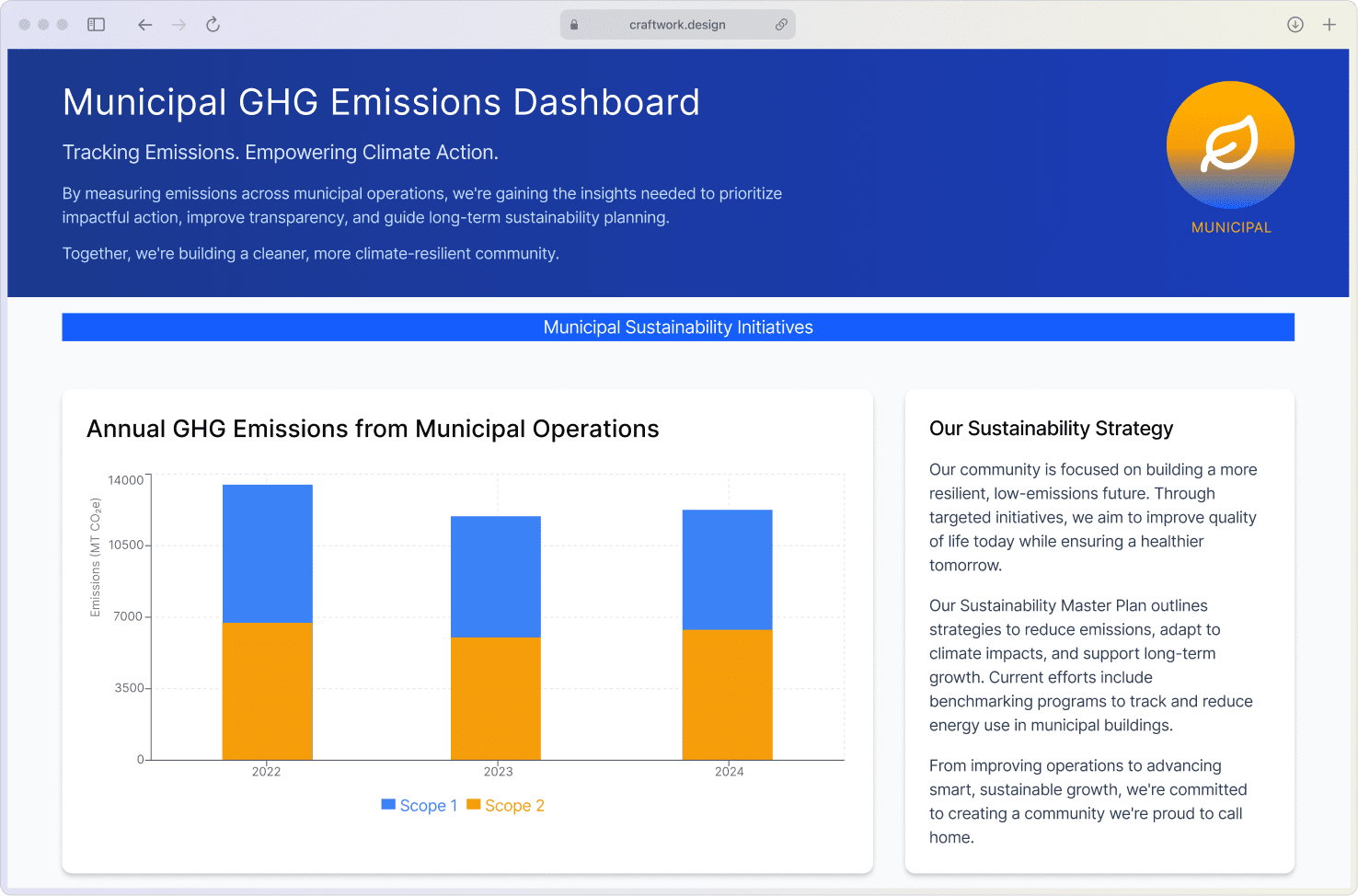Select the 2023 blue Scope 1 bar segment

pos(496,577)
